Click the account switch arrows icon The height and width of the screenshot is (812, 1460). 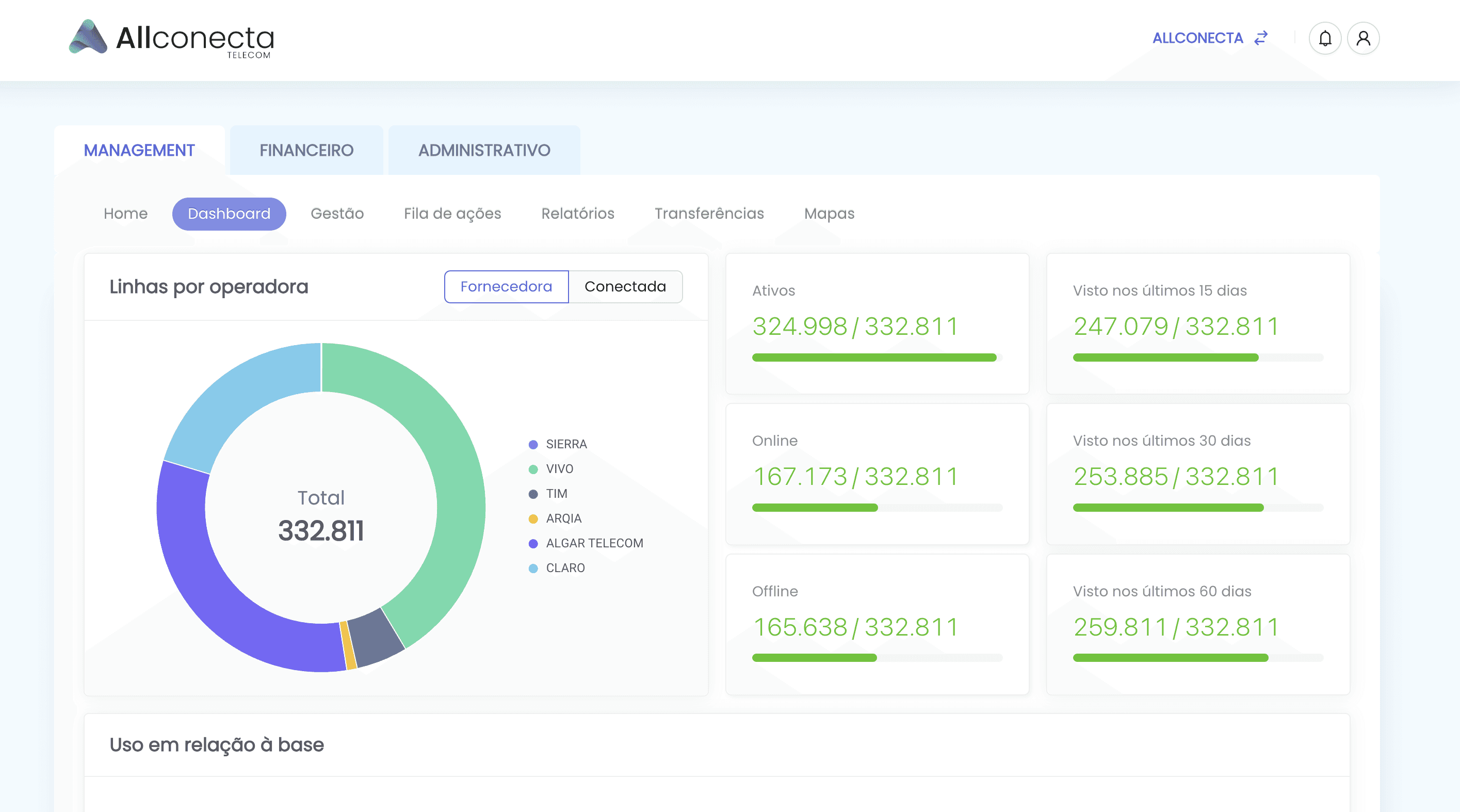pyautogui.click(x=1260, y=38)
